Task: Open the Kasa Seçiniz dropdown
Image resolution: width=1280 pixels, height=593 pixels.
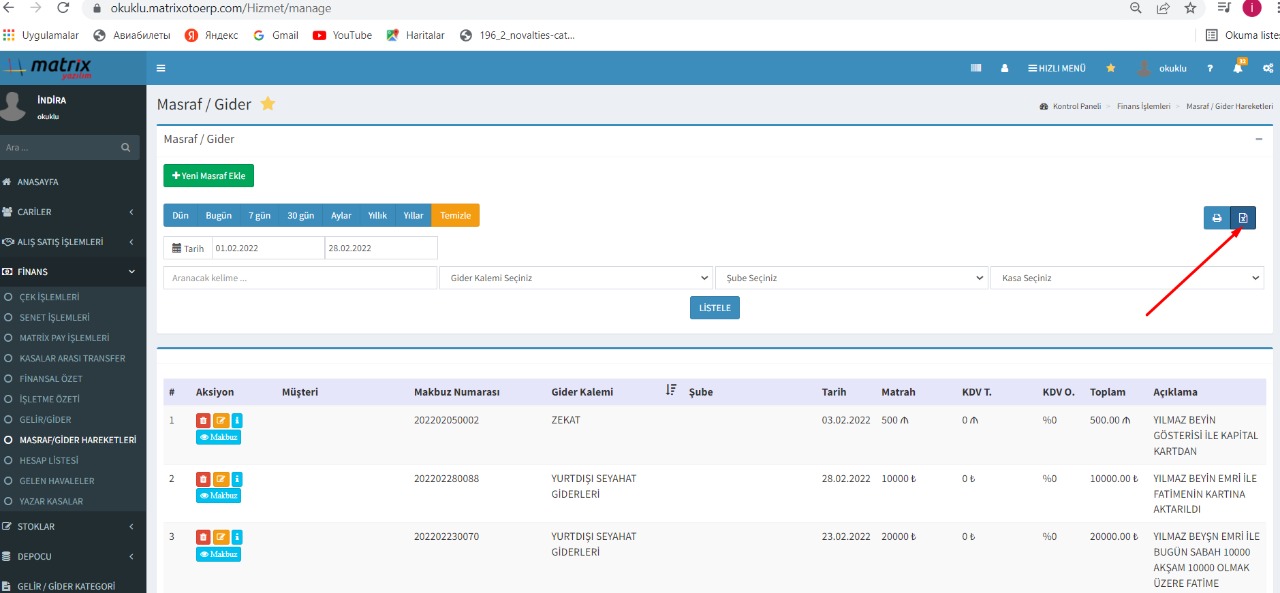Action: point(1126,278)
